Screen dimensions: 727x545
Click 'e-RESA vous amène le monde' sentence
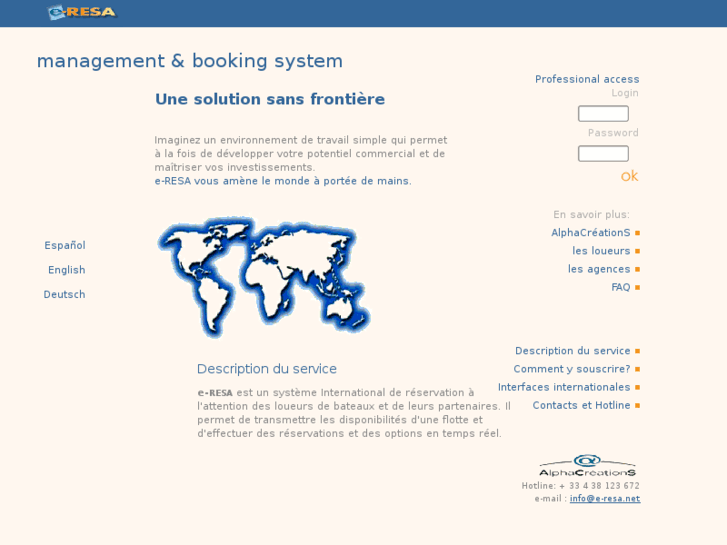pos(283,181)
